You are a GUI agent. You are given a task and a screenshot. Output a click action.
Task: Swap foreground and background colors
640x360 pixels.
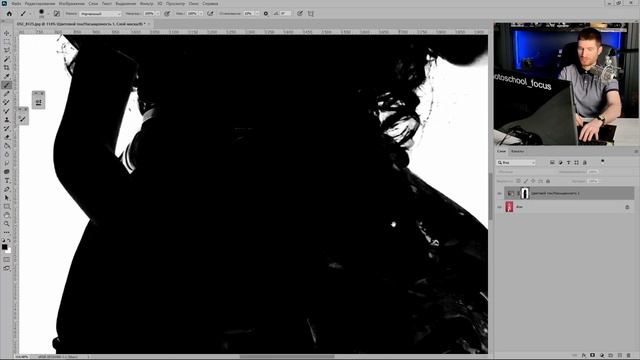[x=9, y=240]
